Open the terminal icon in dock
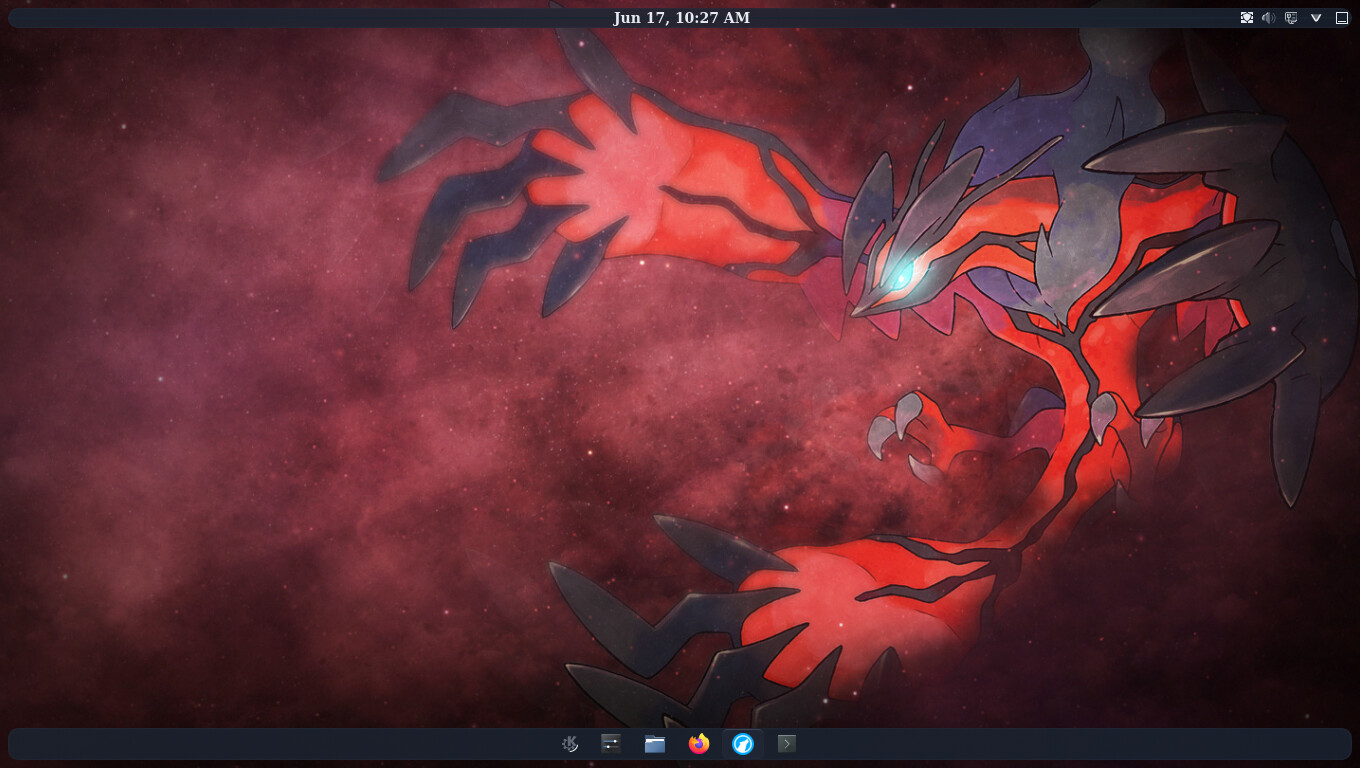 click(787, 743)
